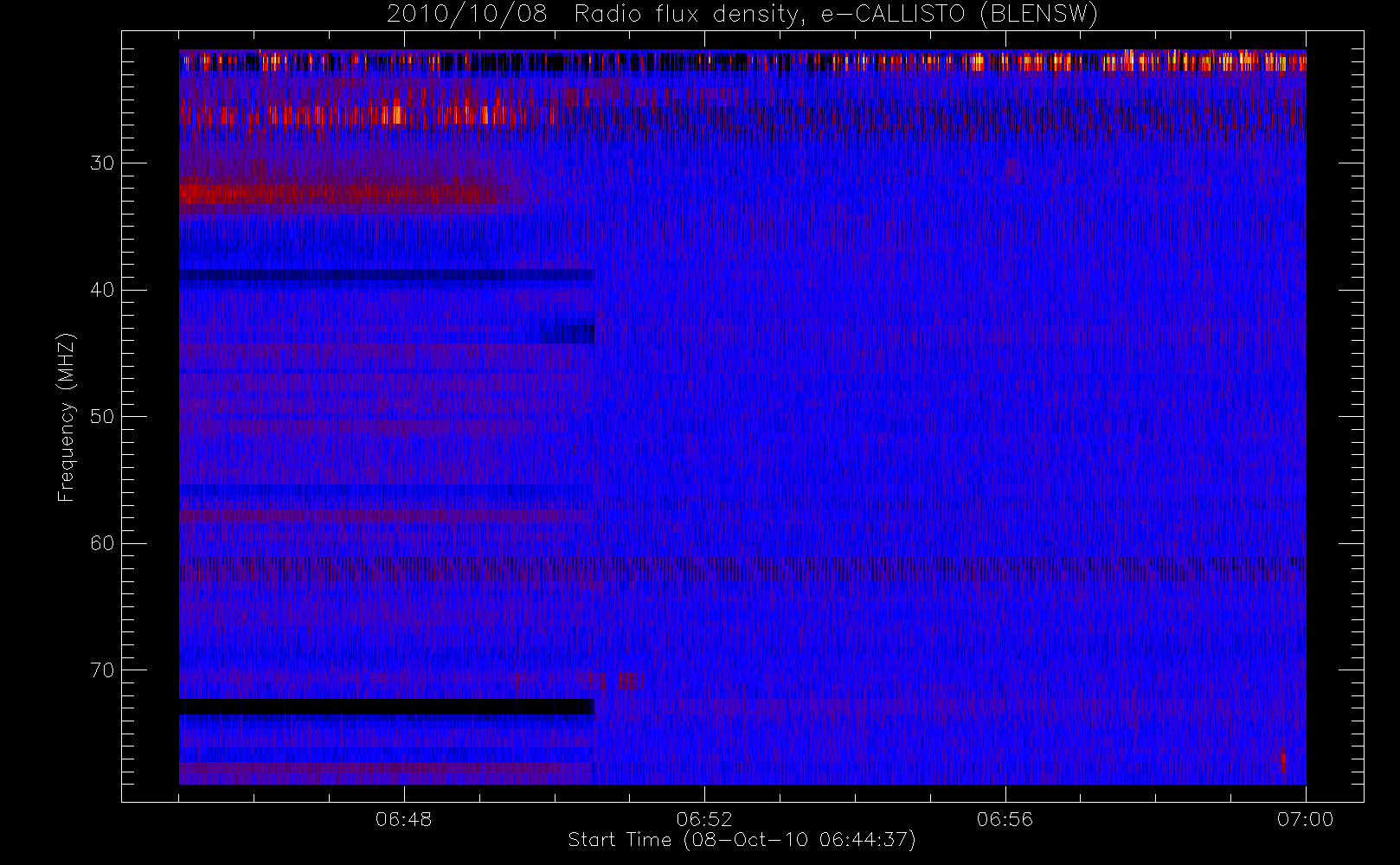Click the 50 frequency tick label
This screenshot has width=1400, height=865.
click(x=102, y=417)
